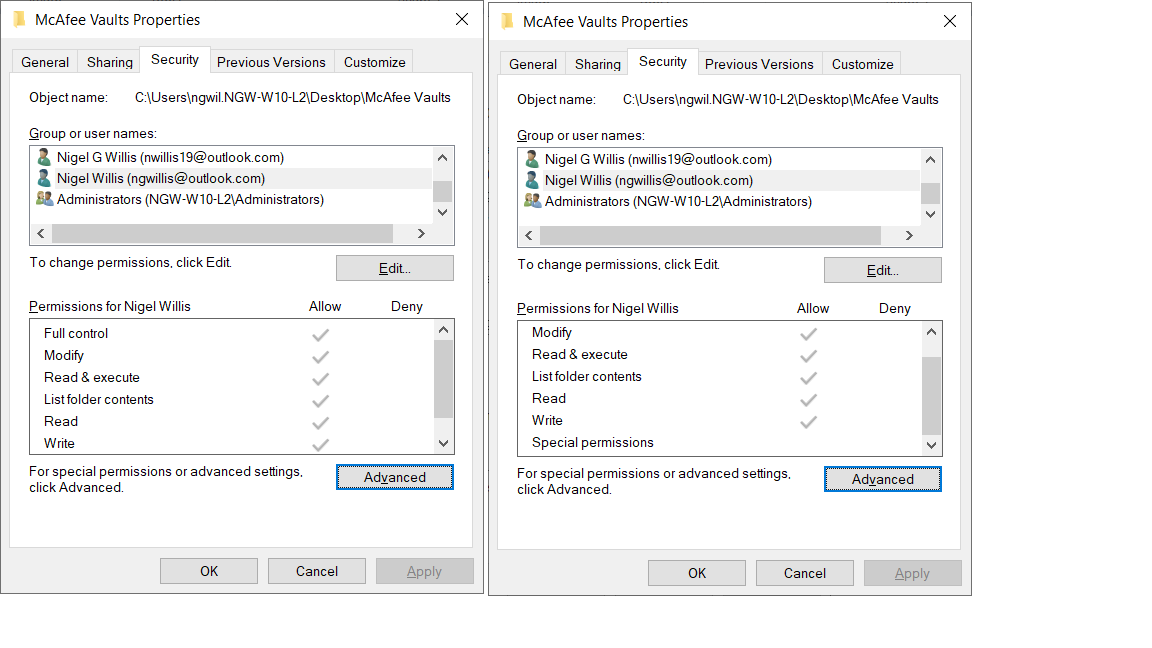The image size is (1152, 648).
Task: Click user list scroll up arrow, left window
Action: click(442, 157)
